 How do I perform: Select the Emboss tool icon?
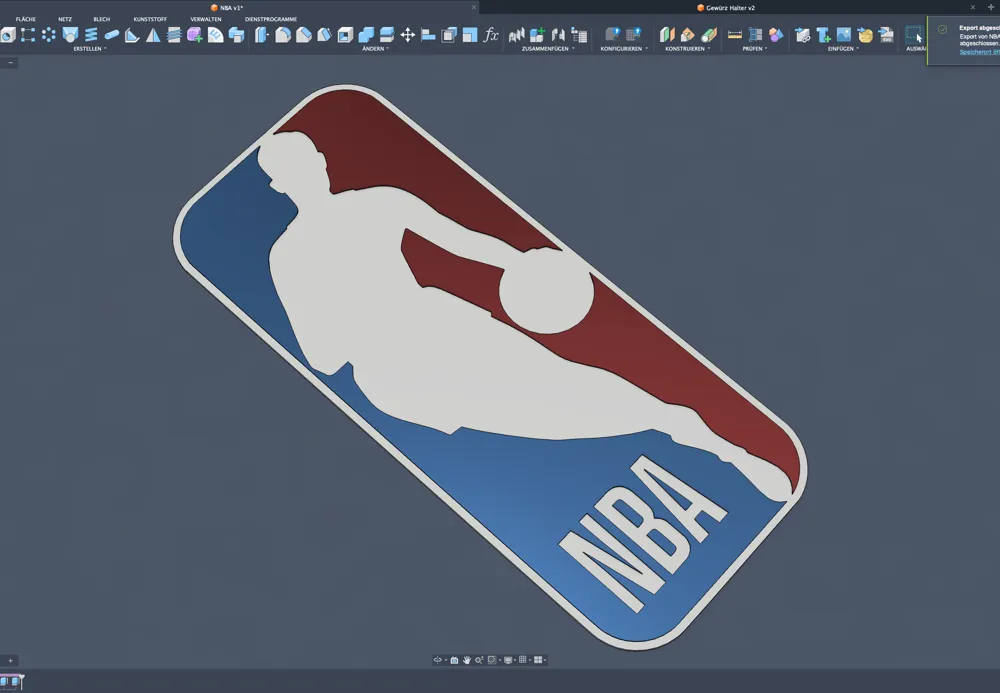[x=216, y=34]
